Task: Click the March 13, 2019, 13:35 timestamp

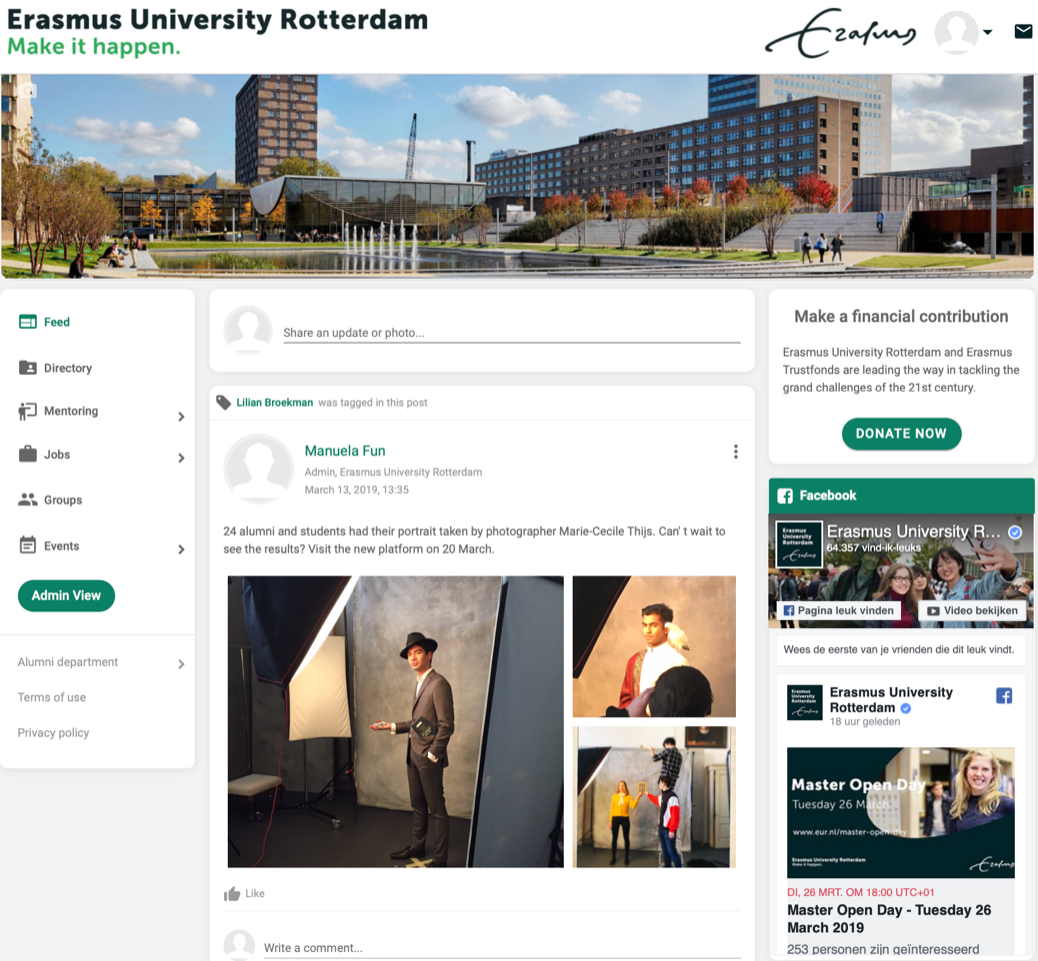Action: 356,490
